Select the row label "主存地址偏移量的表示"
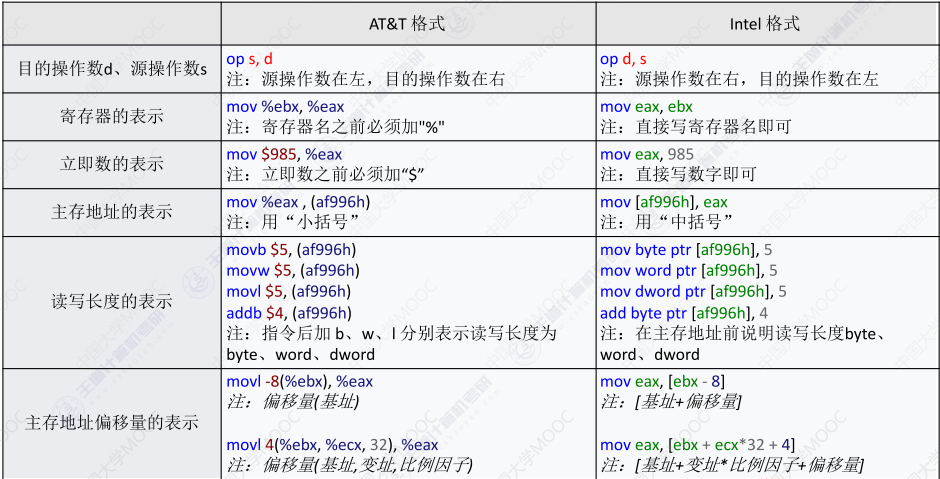 [x=112, y=423]
